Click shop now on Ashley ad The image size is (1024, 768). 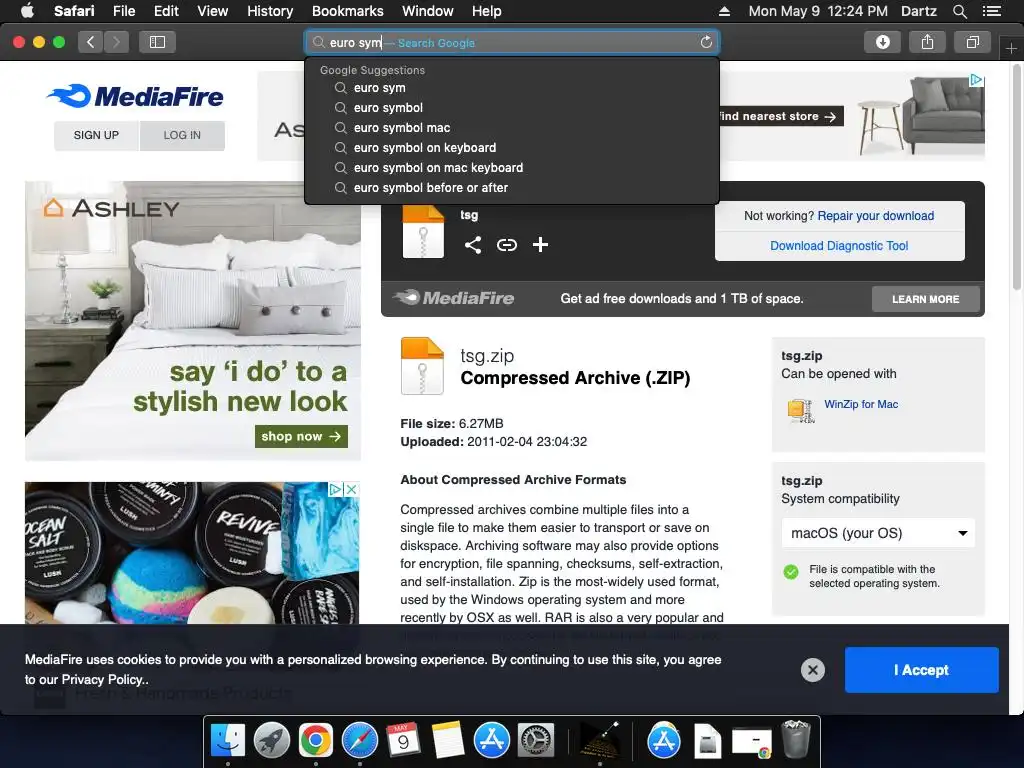coord(301,436)
